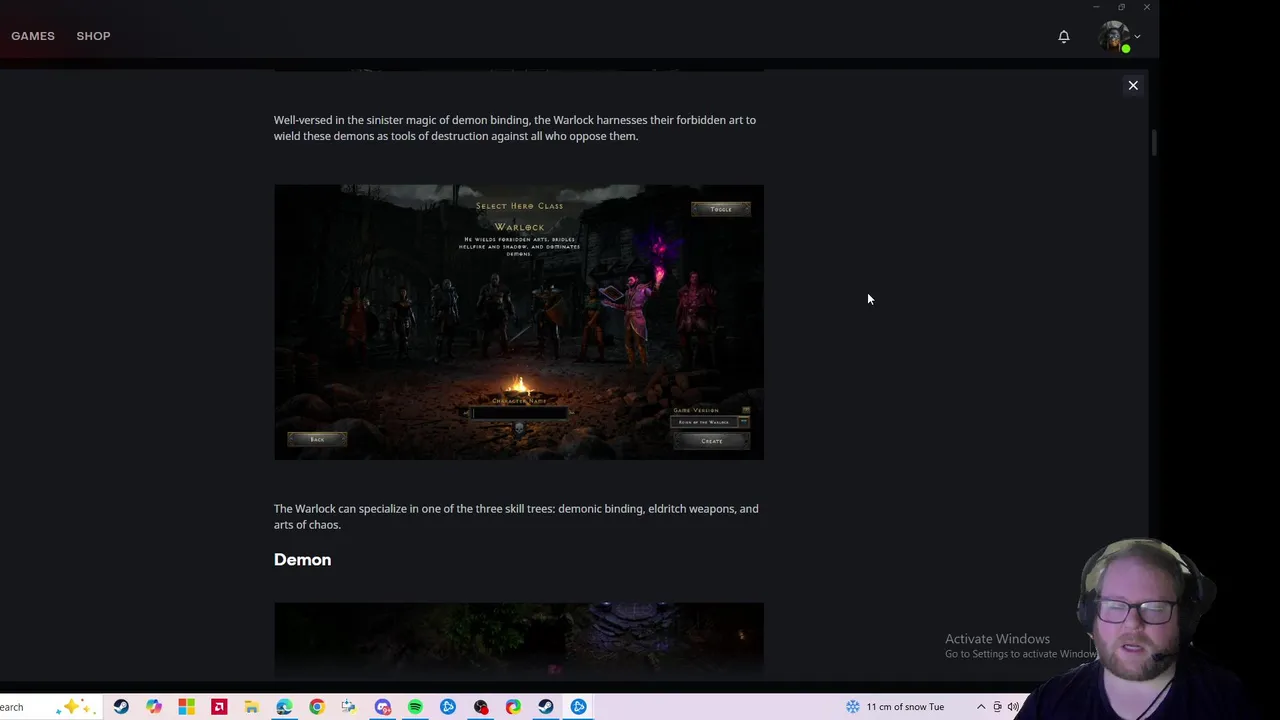Open the notifications bell
This screenshot has height=720, width=1280.
[x=1064, y=37]
